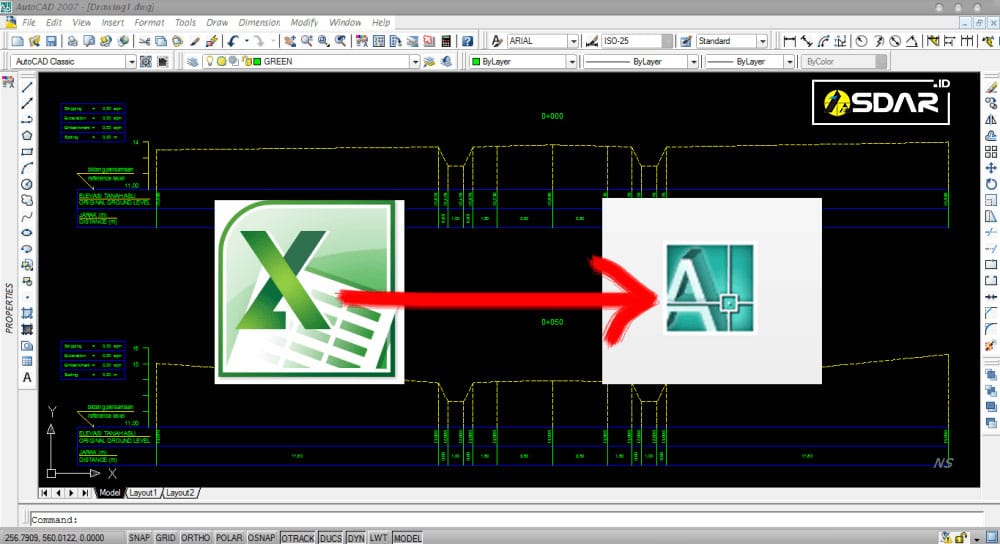Open the AutoCAD Classic workspace dropdown
This screenshot has width=1000, height=544.
pos(131,62)
